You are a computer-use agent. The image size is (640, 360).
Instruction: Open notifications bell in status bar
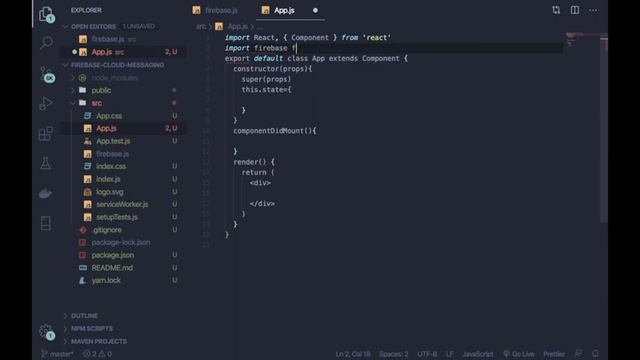tap(595, 353)
